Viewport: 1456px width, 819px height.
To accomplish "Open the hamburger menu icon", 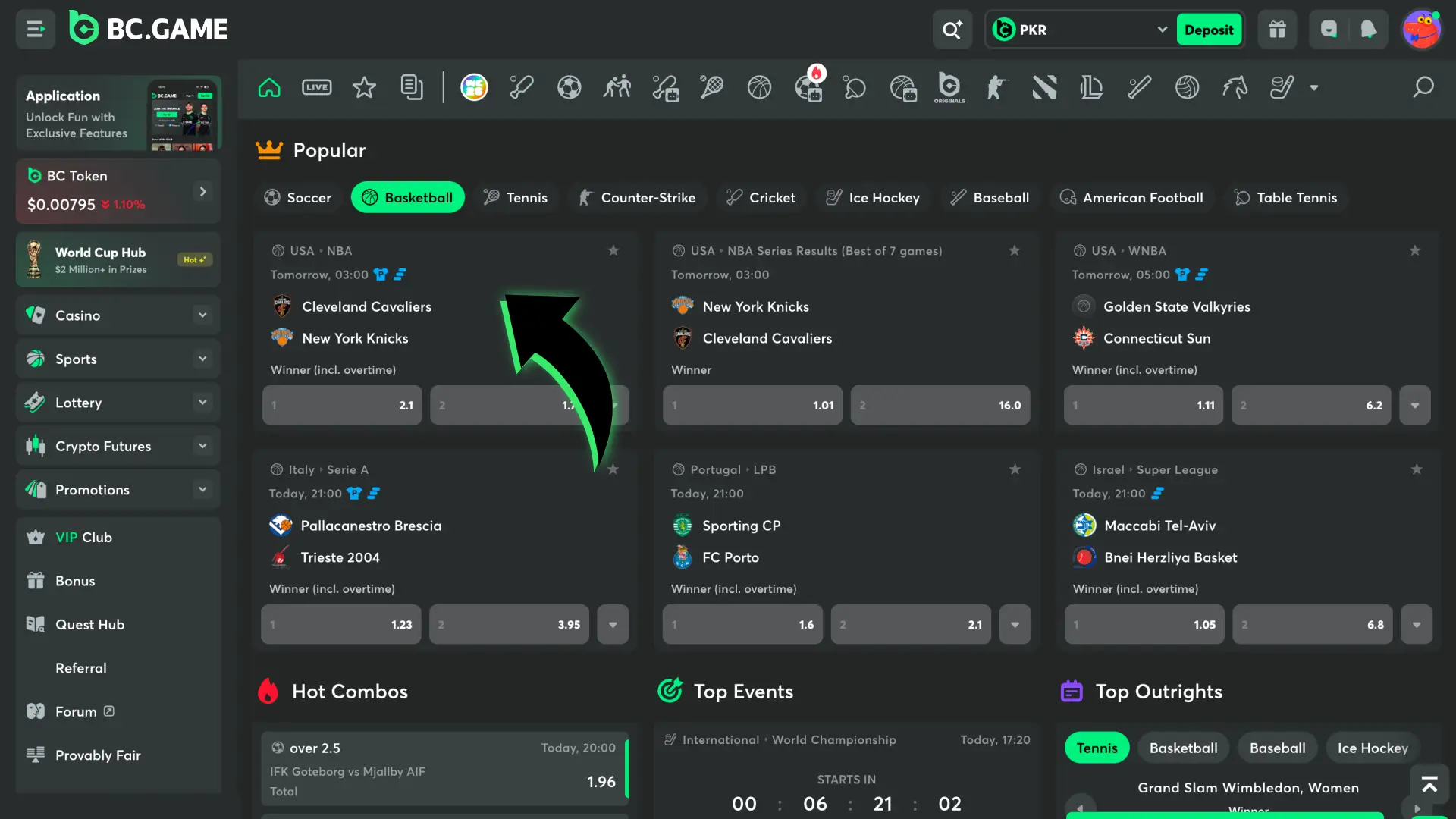I will (x=36, y=30).
